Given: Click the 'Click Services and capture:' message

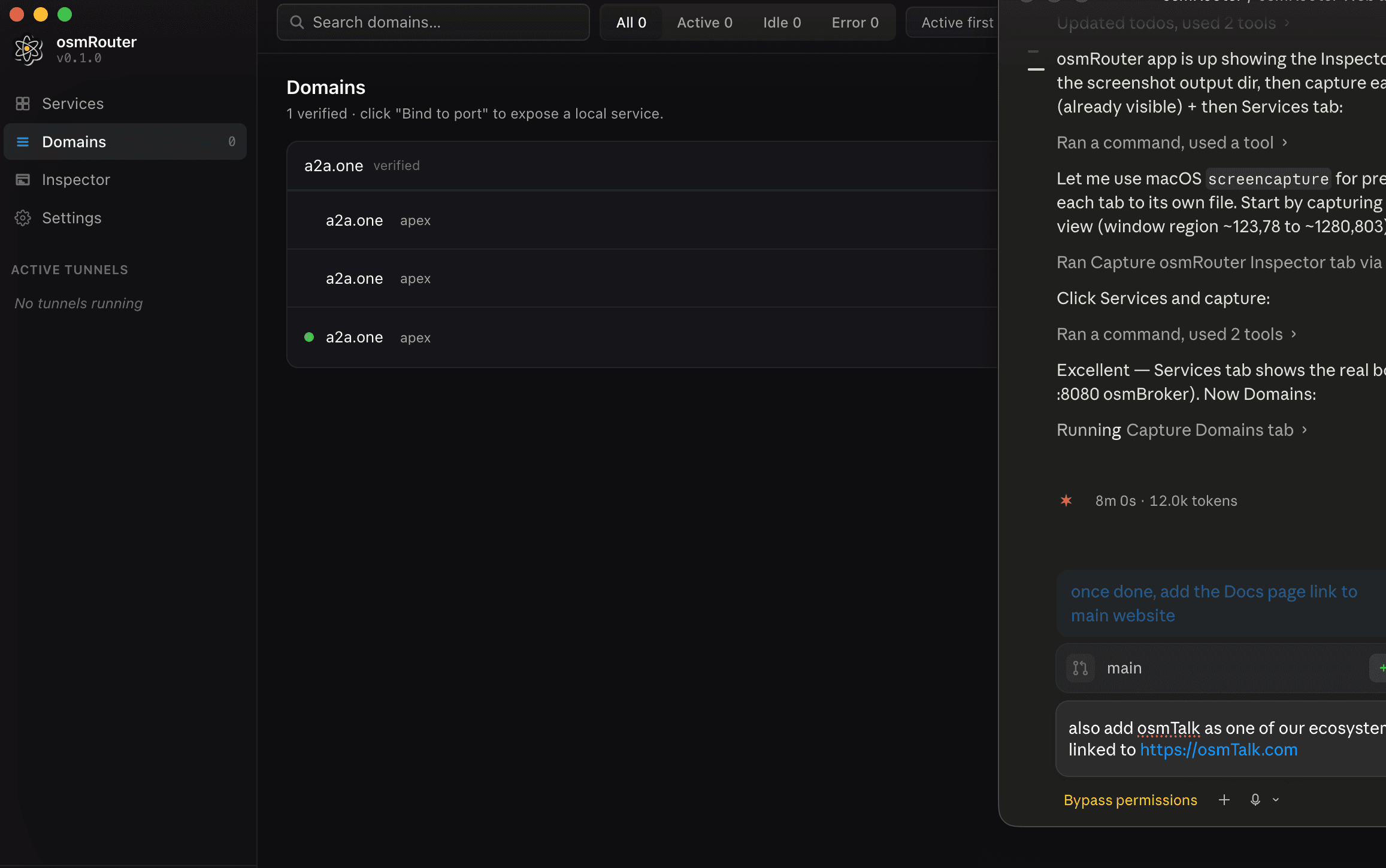Looking at the screenshot, I should pos(1163,298).
